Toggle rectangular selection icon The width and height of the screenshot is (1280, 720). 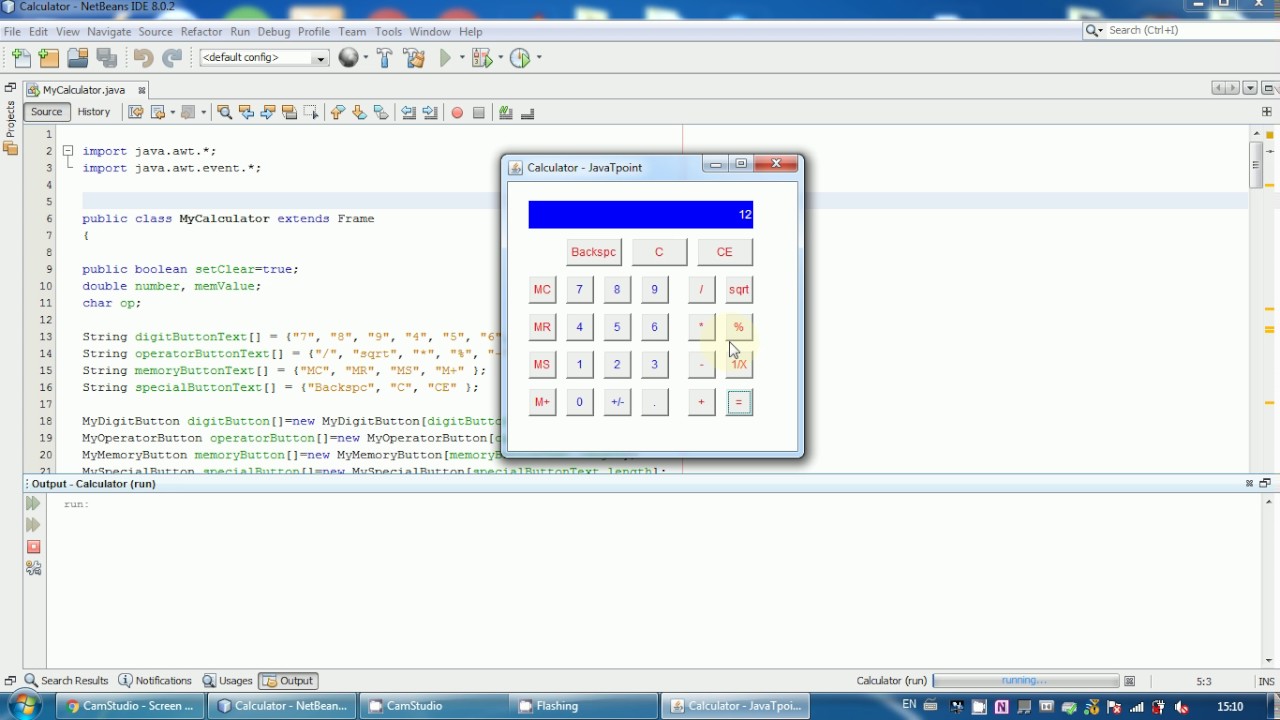(311, 112)
